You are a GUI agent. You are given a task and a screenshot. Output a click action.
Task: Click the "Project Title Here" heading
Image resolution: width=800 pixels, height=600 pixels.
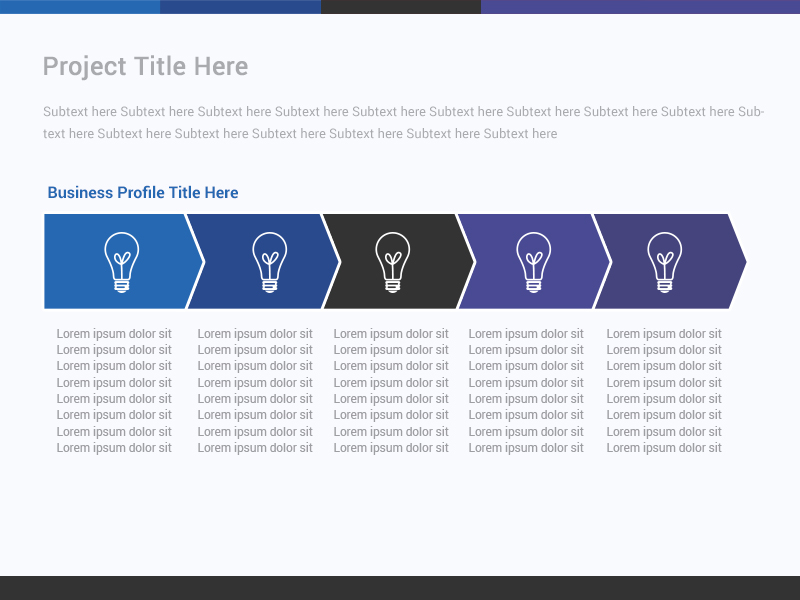click(145, 67)
